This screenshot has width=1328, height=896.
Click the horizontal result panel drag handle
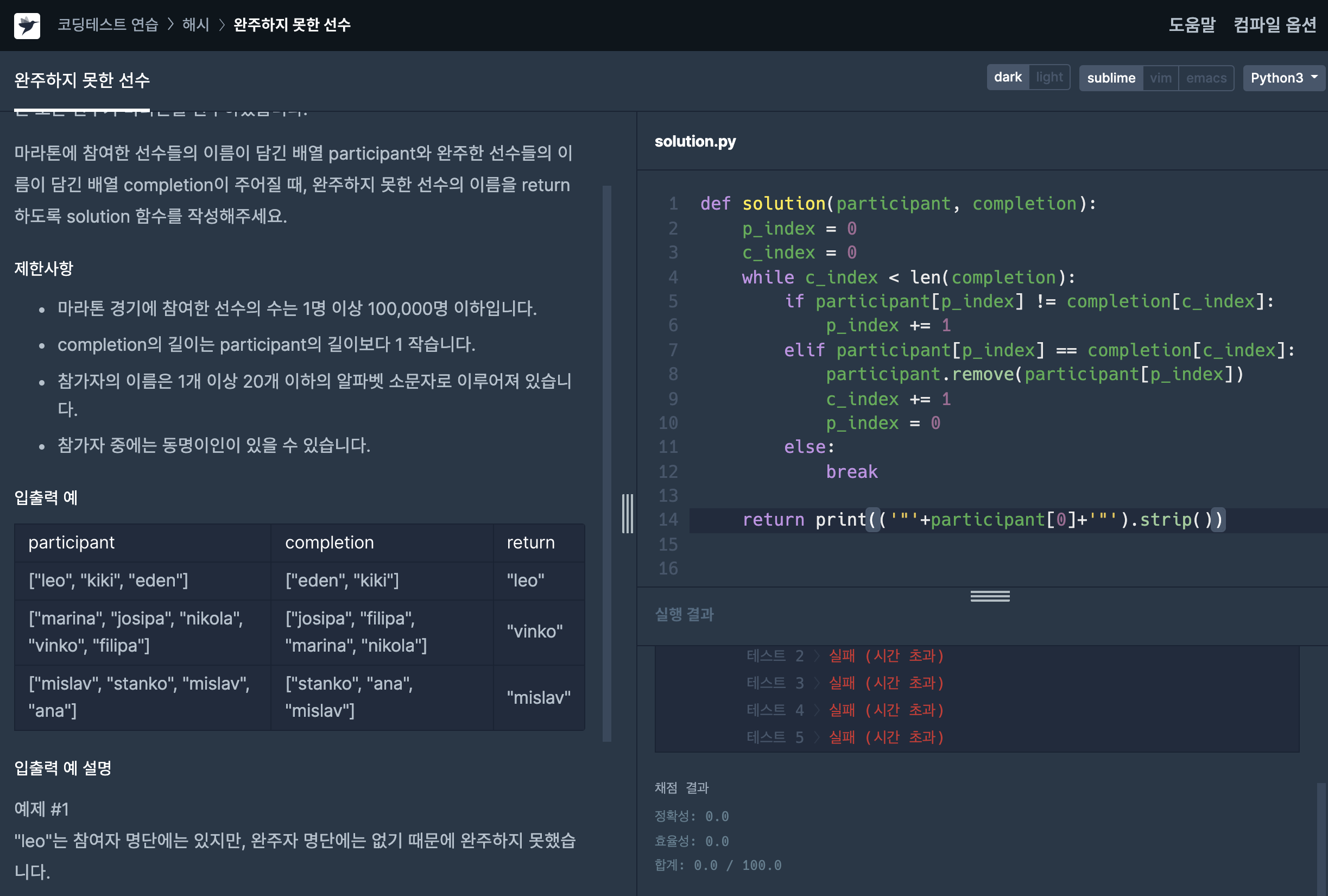coord(989,597)
